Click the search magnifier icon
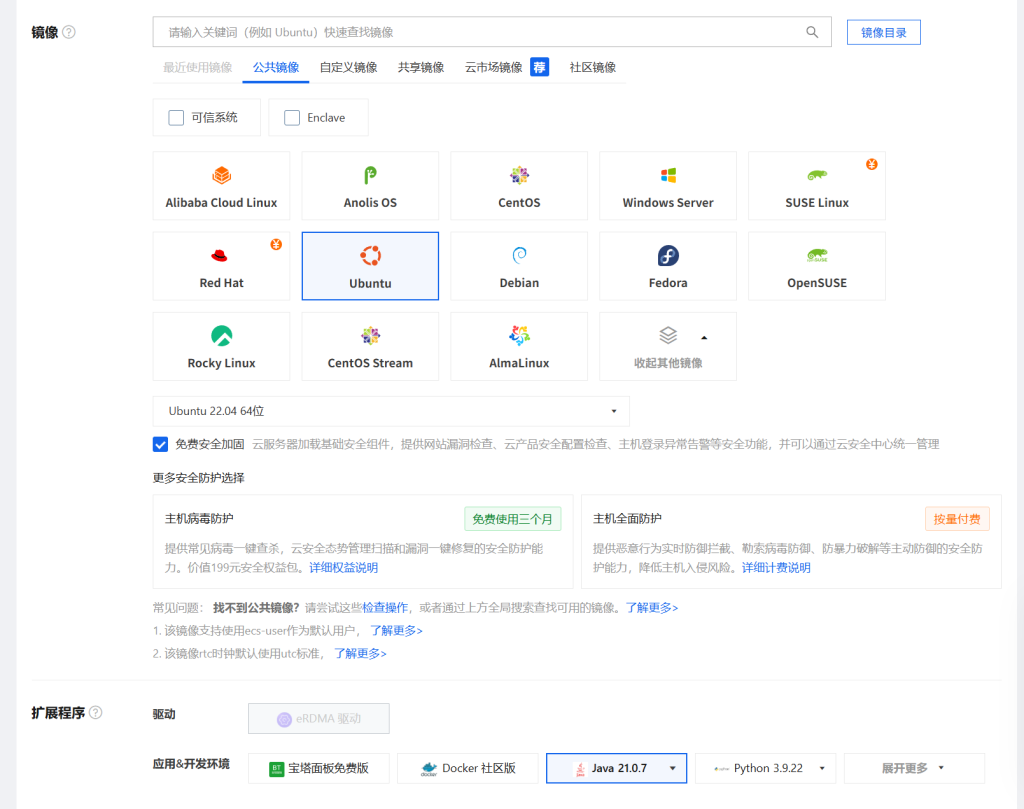This screenshot has width=1024, height=809. (812, 32)
